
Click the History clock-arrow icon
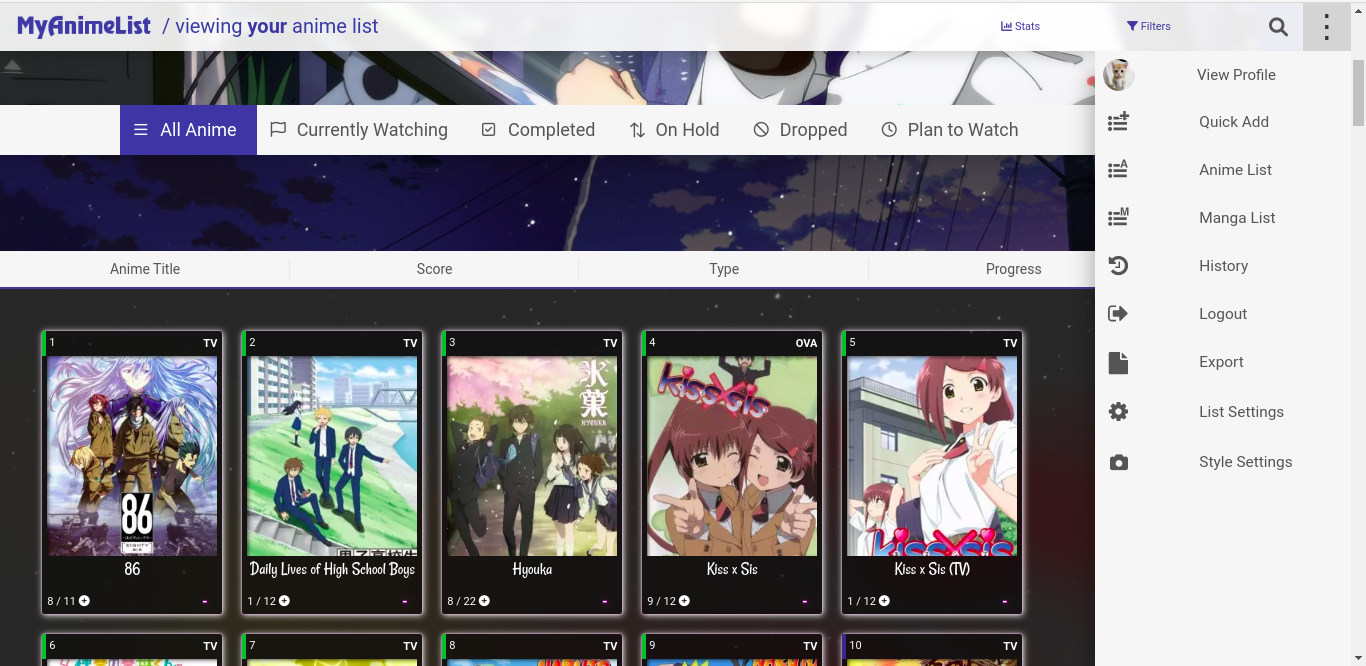tap(1118, 266)
